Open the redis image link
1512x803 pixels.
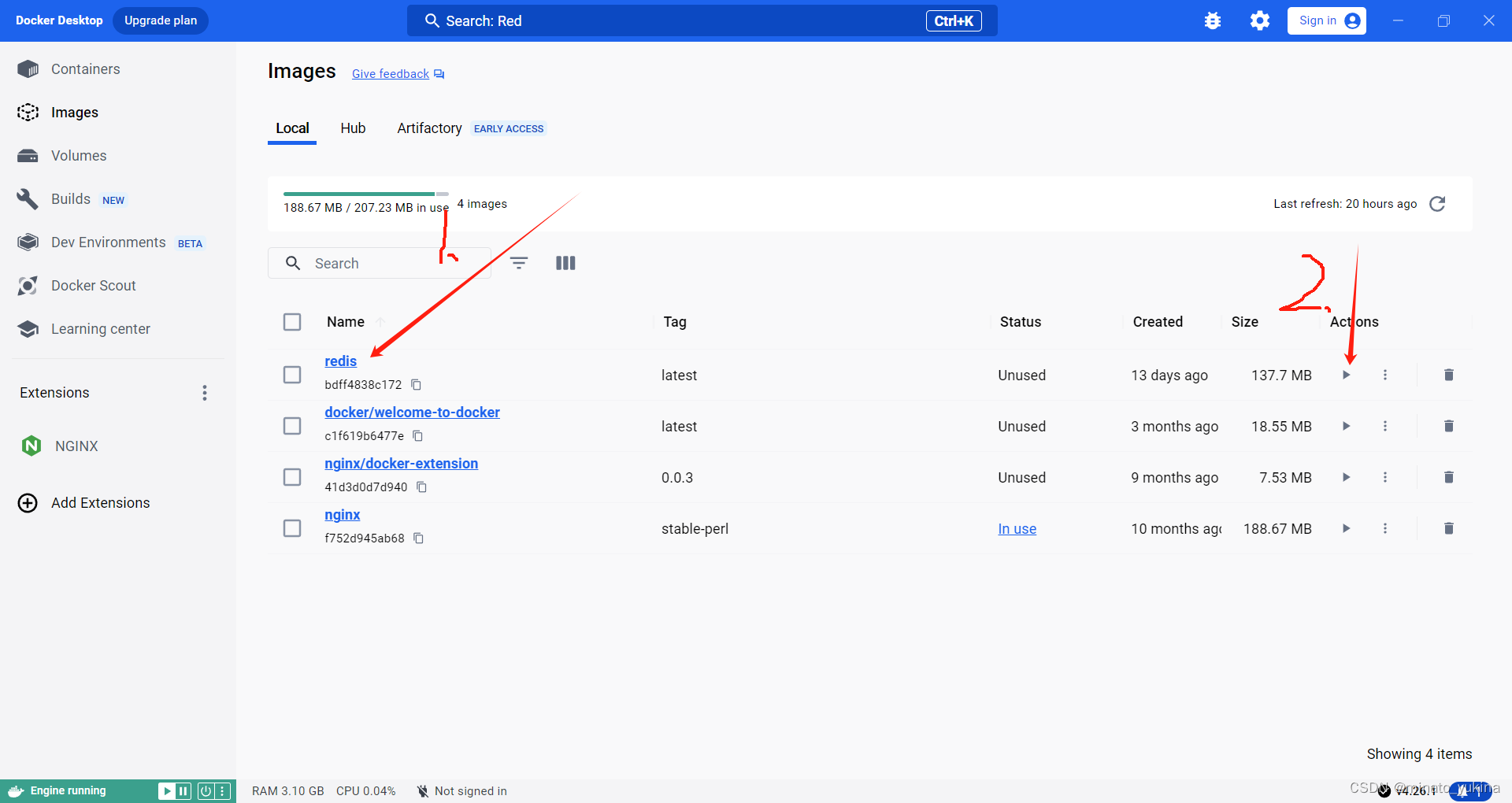coord(341,361)
